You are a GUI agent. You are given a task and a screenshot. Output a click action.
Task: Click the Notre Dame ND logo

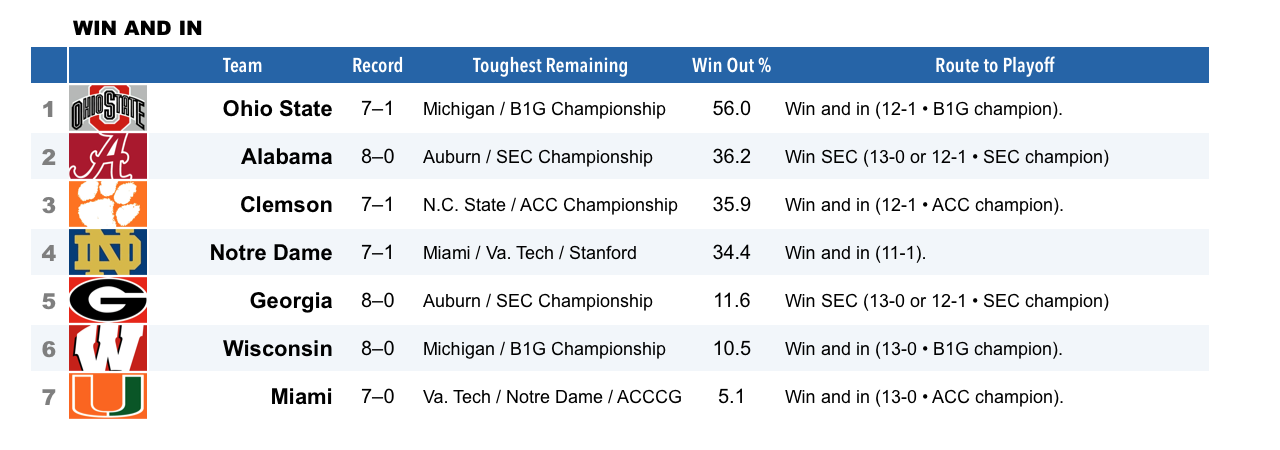(108, 252)
